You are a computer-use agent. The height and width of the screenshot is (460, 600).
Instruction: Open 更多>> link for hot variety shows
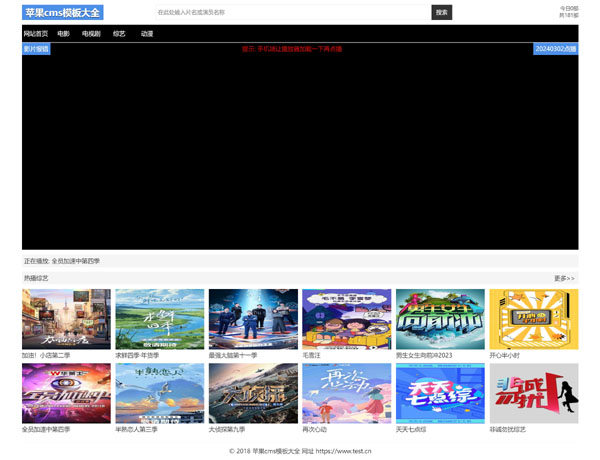pyautogui.click(x=564, y=278)
